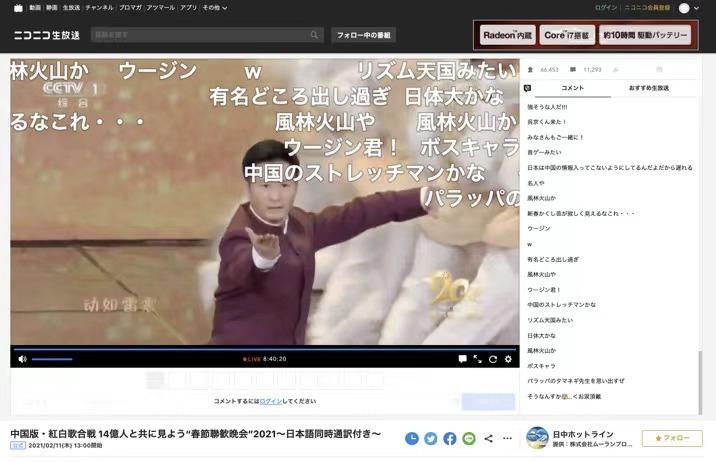Share the broadcast on Twitter

(431, 439)
